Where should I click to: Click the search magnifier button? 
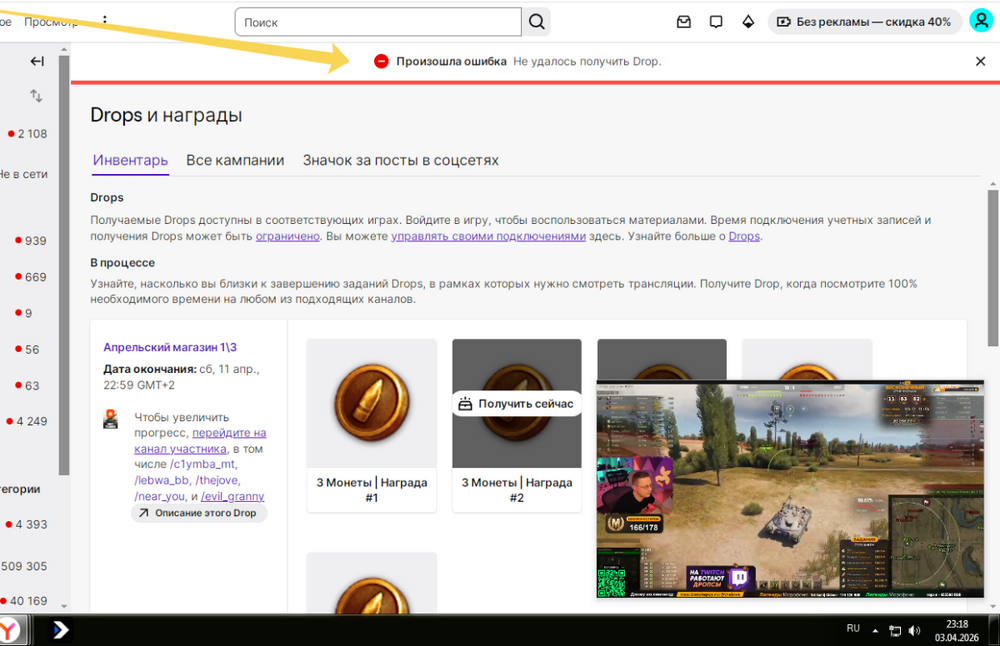(x=536, y=22)
